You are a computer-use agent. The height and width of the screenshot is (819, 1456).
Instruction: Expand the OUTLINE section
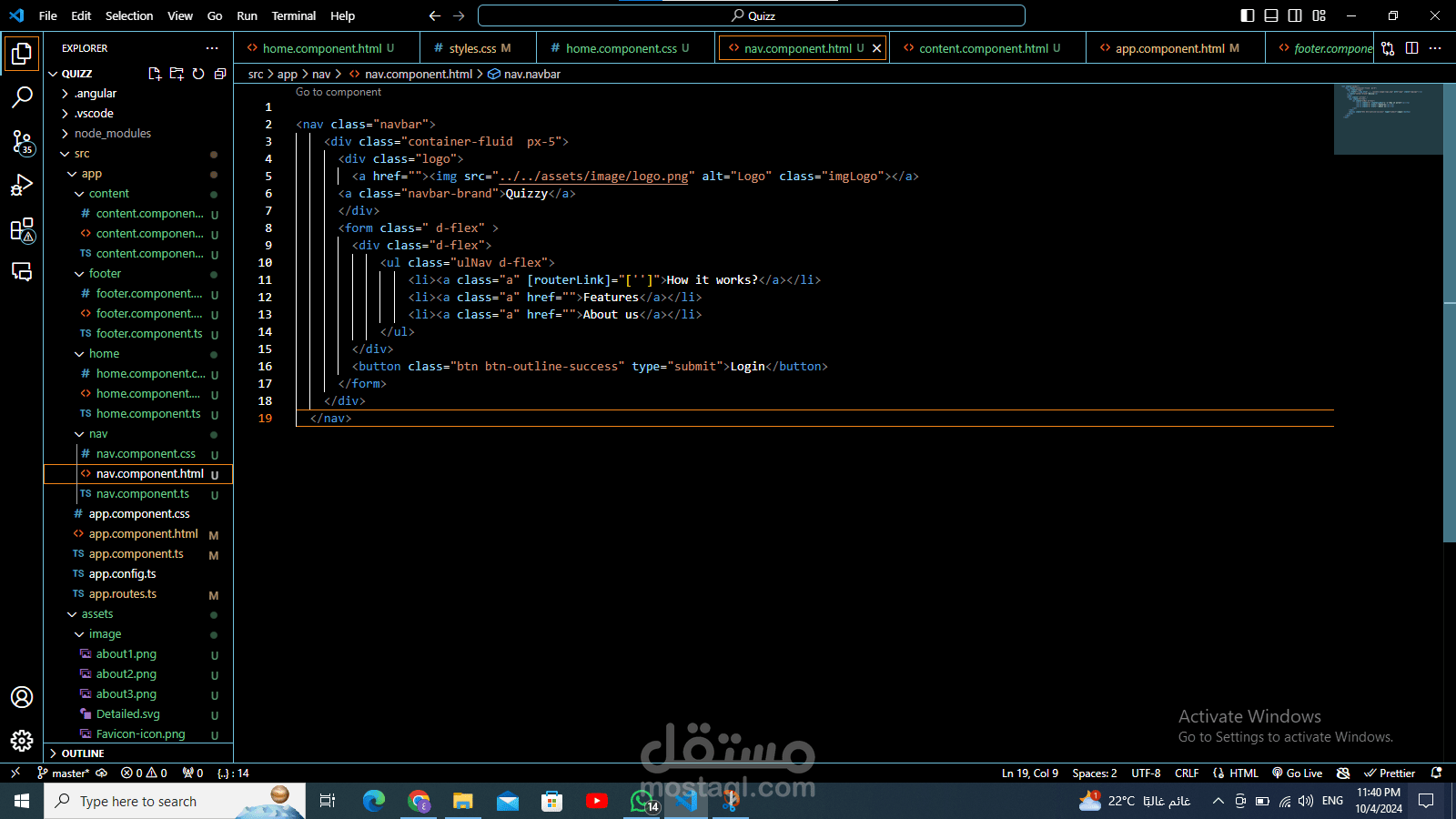(138, 753)
